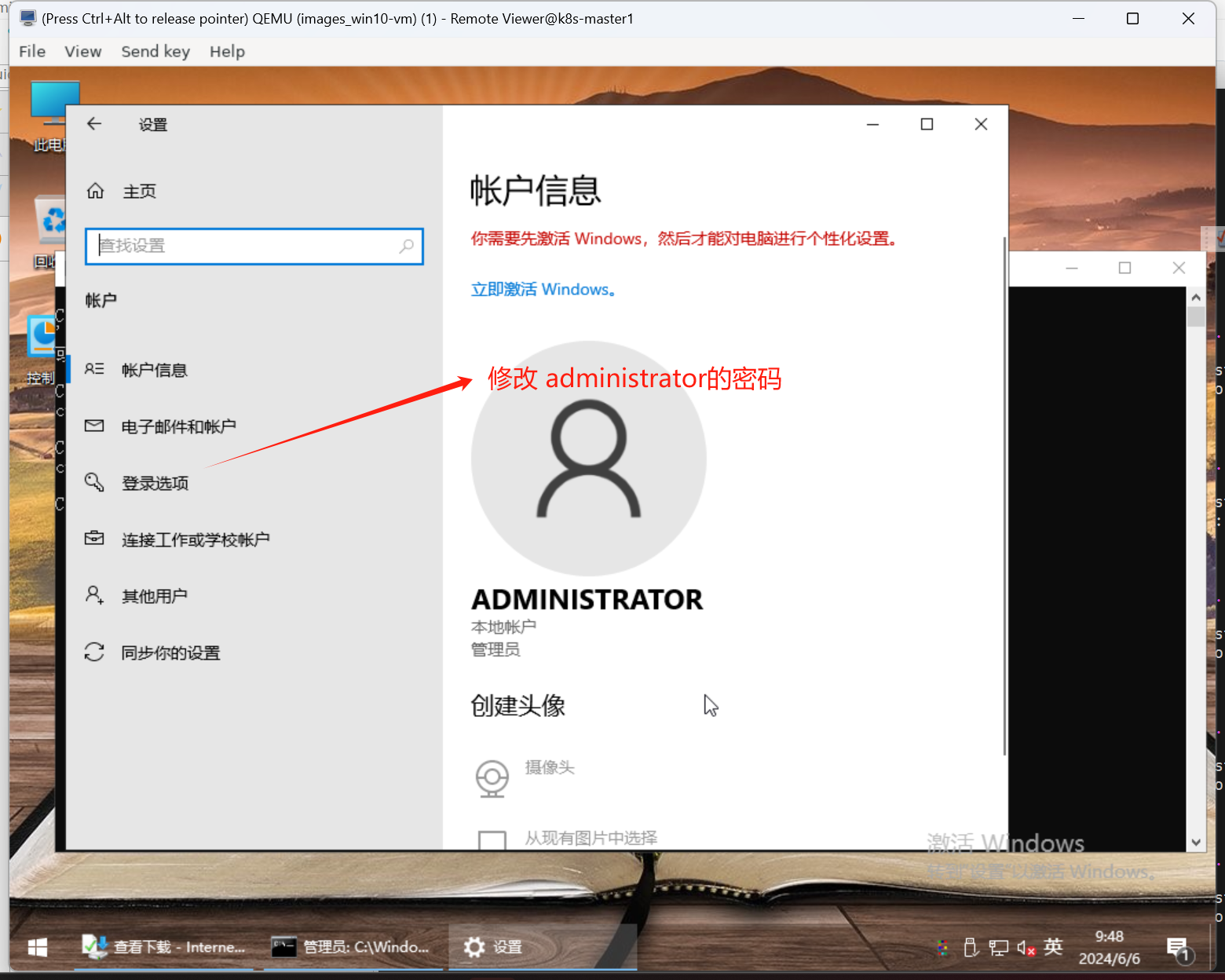Select the 同步你的设置 sync icon
The image size is (1225, 980).
[x=94, y=652]
